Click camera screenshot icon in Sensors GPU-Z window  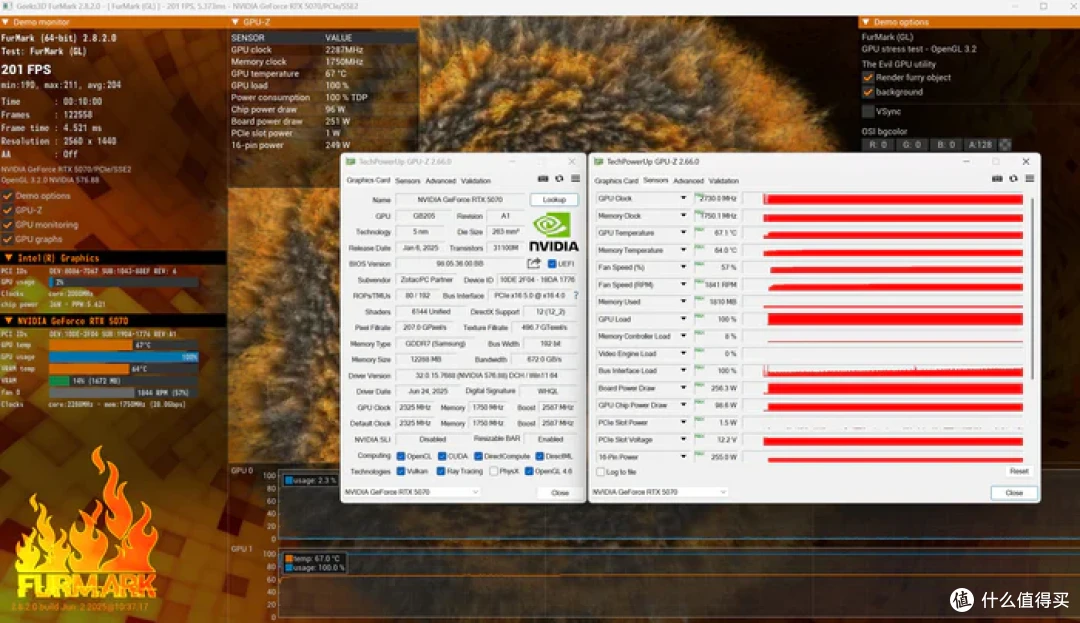coord(997,179)
